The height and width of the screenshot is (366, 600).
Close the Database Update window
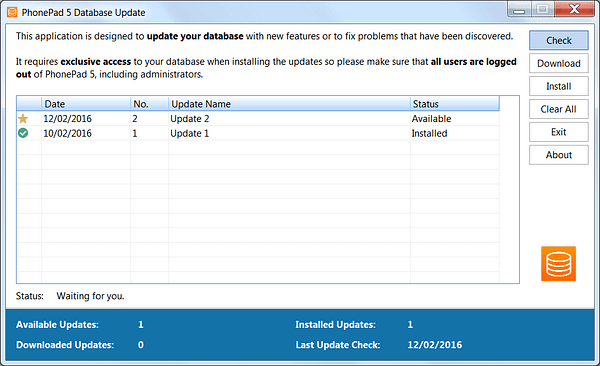pyautogui.click(x=574, y=9)
